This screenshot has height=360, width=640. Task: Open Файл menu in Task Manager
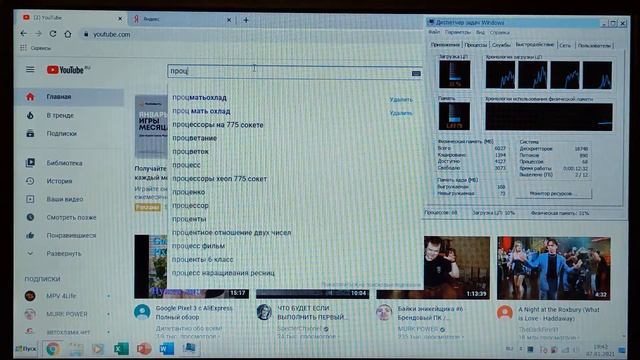pyautogui.click(x=434, y=32)
